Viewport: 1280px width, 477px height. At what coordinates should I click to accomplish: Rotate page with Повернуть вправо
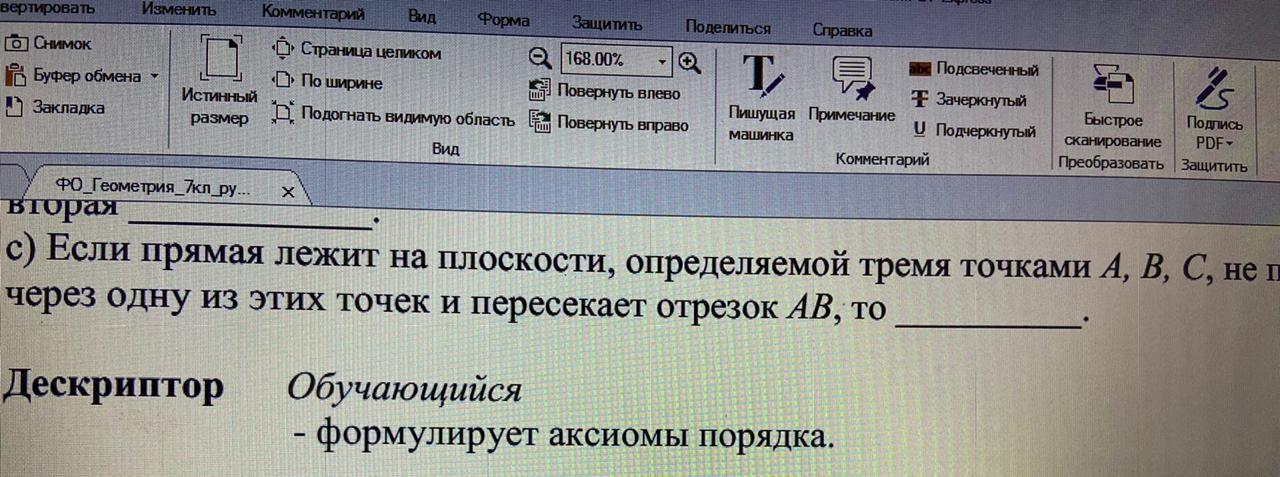coord(610,125)
